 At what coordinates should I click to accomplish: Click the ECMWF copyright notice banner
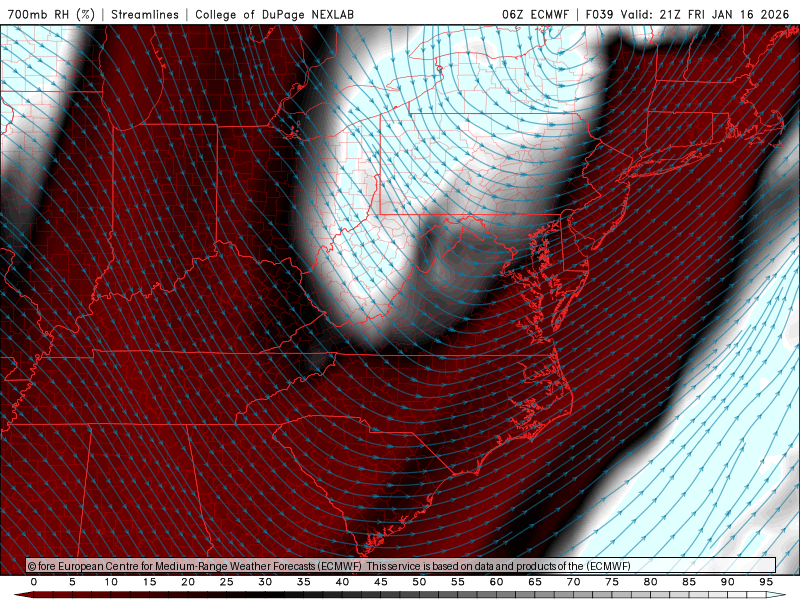click(x=401, y=566)
